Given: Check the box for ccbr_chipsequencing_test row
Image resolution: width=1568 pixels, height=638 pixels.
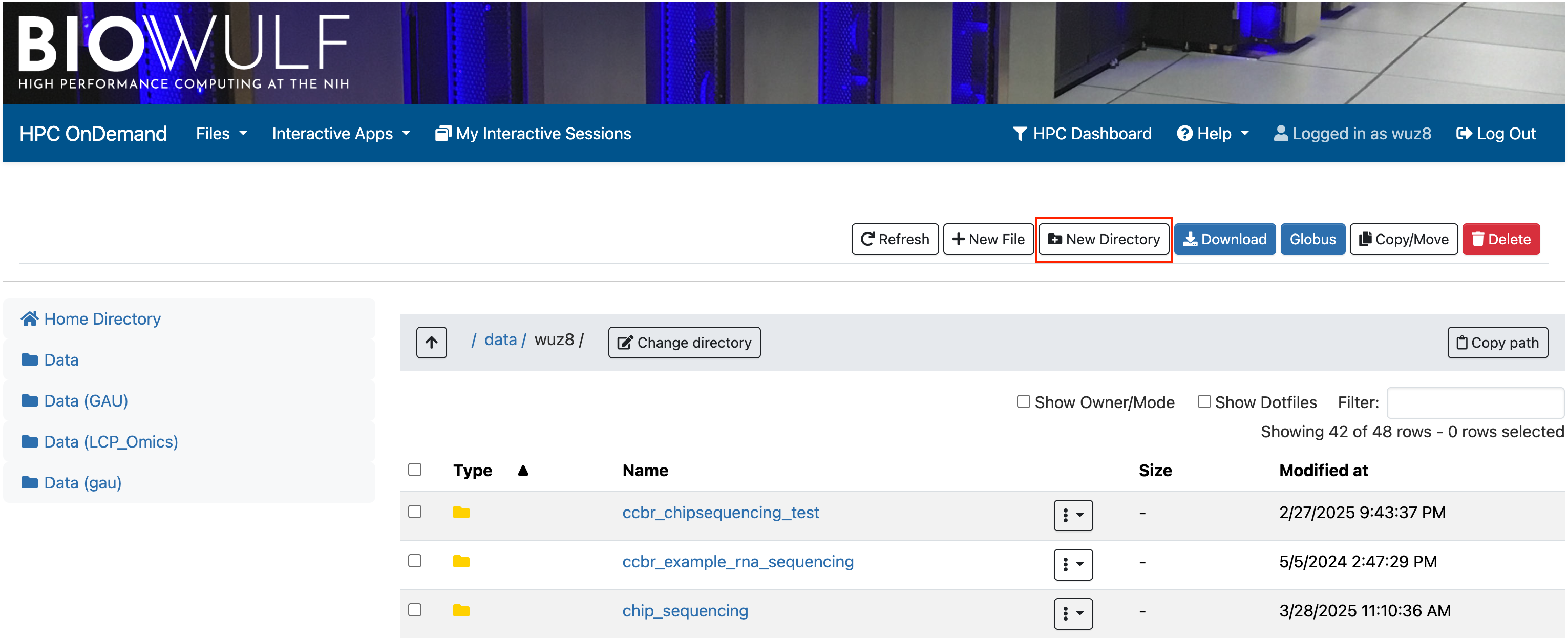Looking at the screenshot, I should 414,511.
